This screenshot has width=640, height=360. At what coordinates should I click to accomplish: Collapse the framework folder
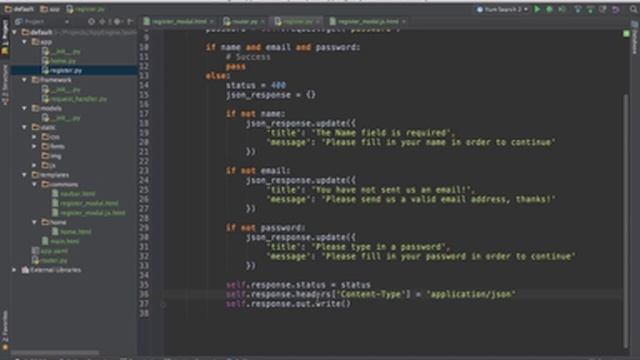click(x=24, y=80)
